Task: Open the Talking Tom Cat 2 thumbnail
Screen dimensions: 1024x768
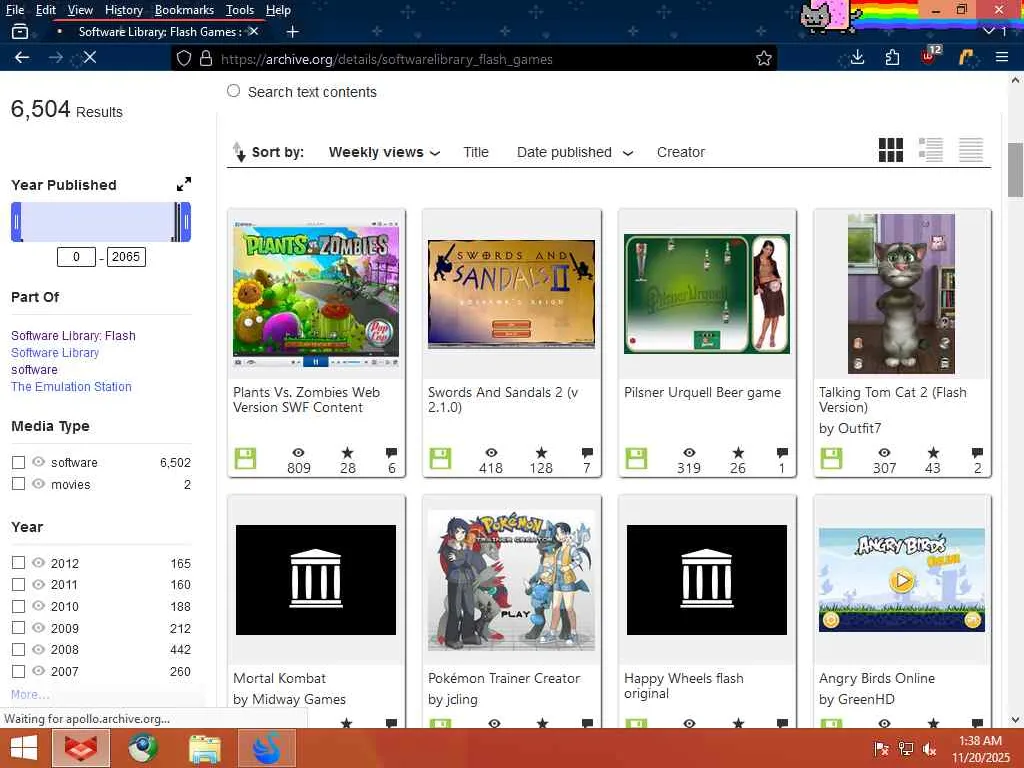Action: click(x=901, y=294)
